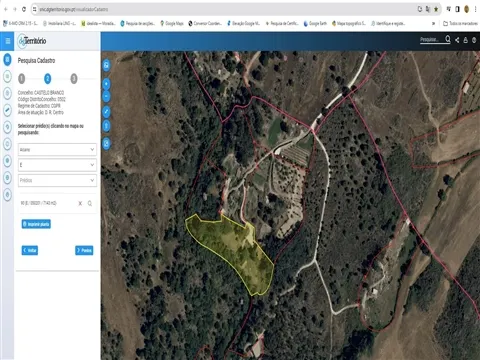Click the yellow highlighted parcel on the map
This screenshot has width=480, height=360.
coord(233,250)
